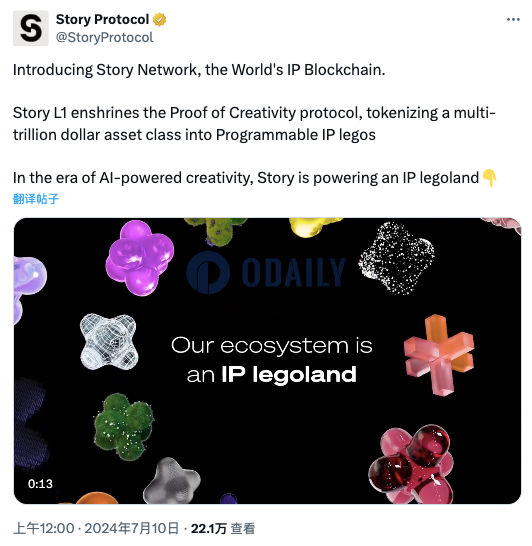Click the 0:13 video duration label
532x546 pixels.
coord(40,484)
